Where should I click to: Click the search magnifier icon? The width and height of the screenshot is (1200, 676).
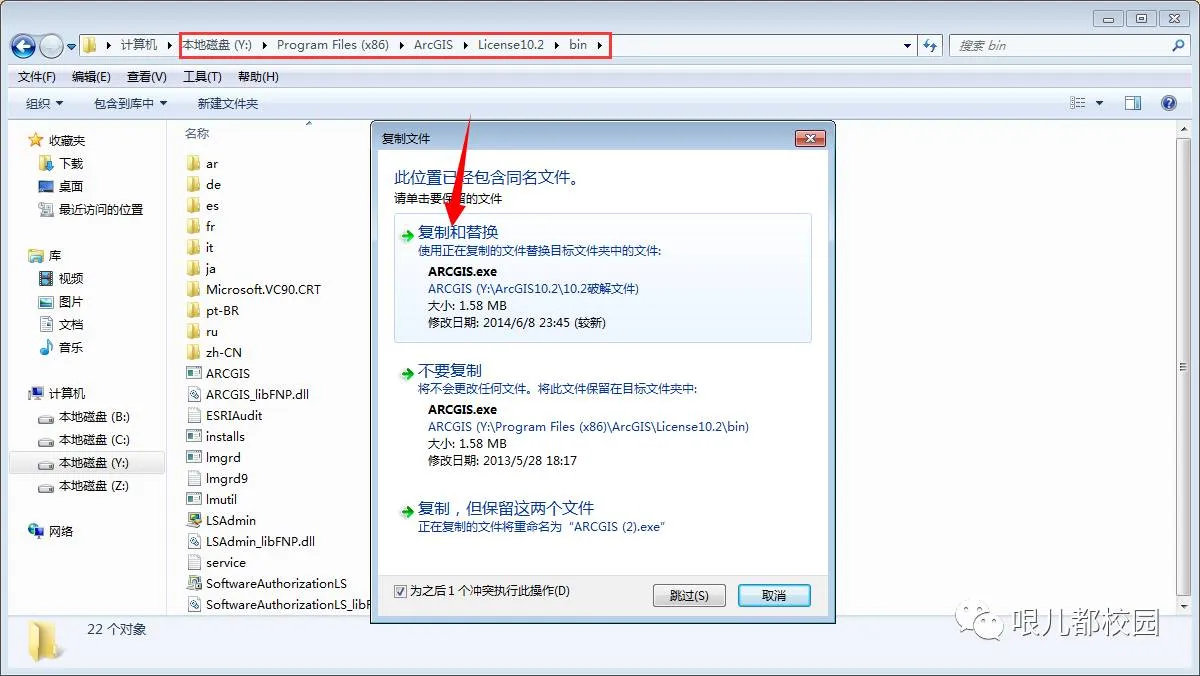pos(1178,45)
